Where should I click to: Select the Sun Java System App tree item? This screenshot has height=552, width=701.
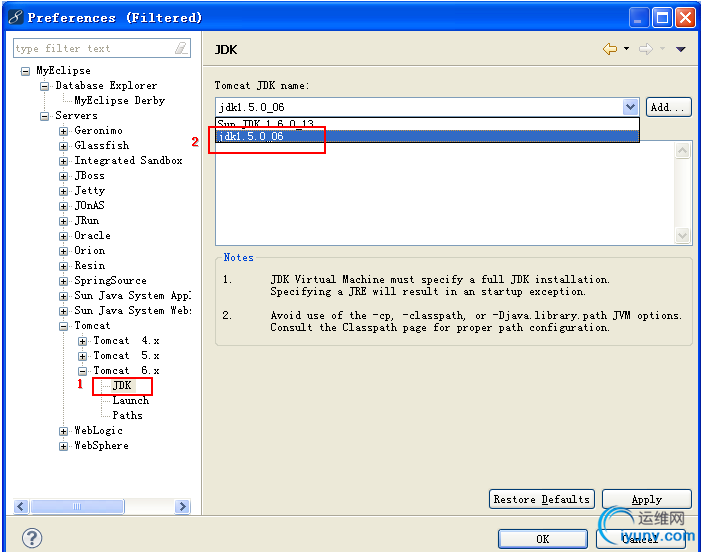click(133, 296)
